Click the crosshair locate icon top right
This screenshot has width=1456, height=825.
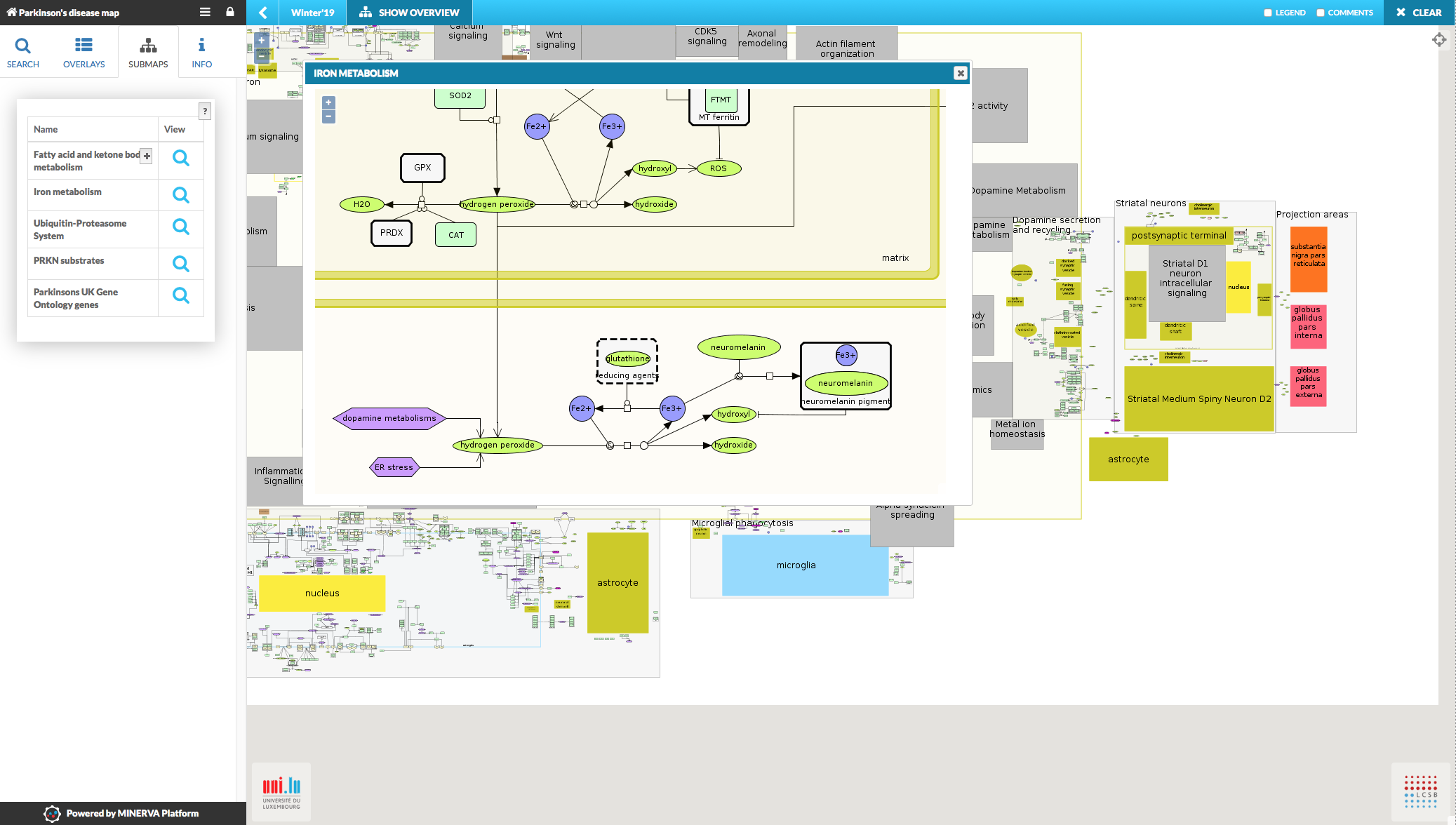click(x=1439, y=40)
